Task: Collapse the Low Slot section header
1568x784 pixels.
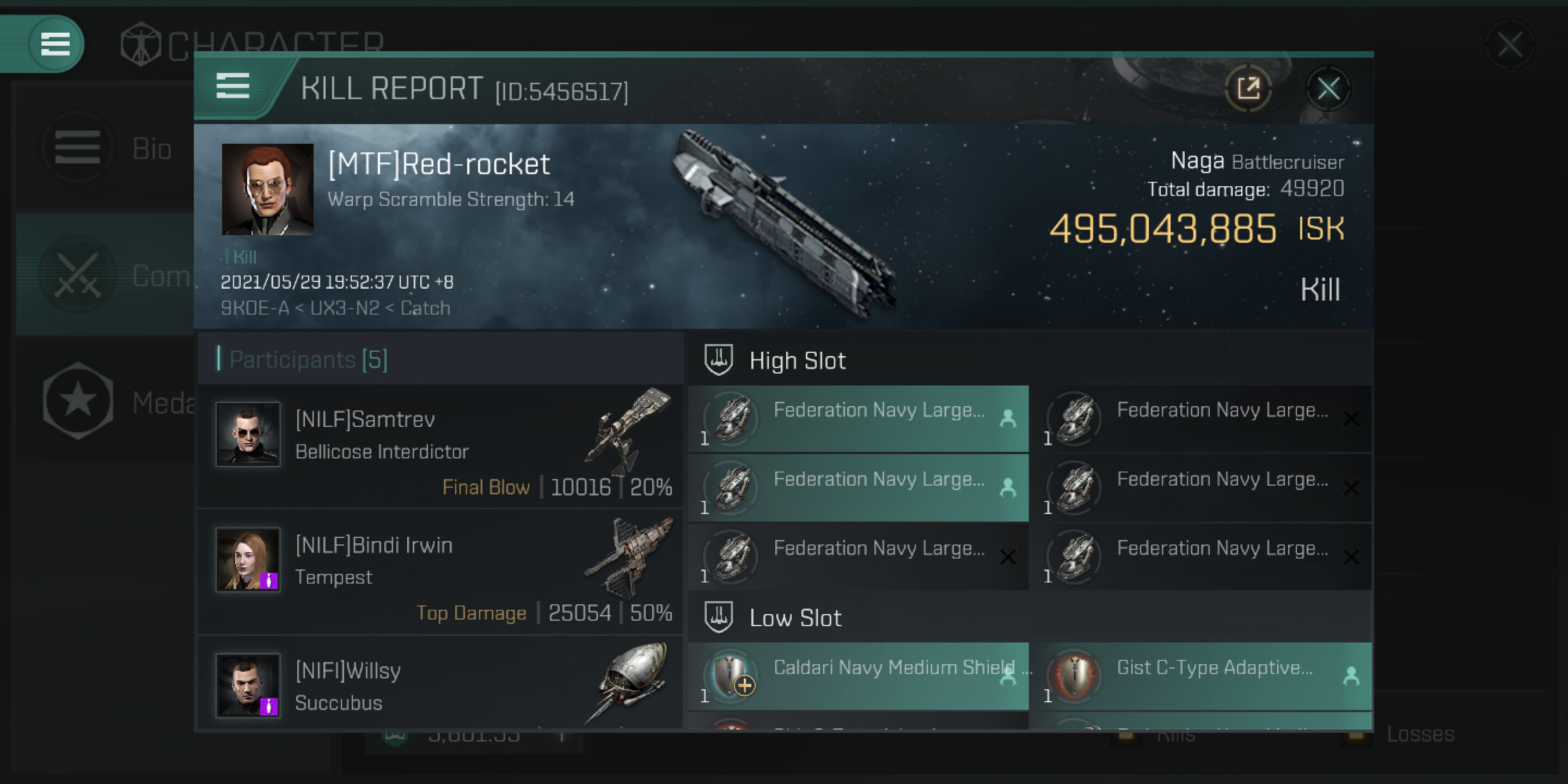Action: (795, 618)
